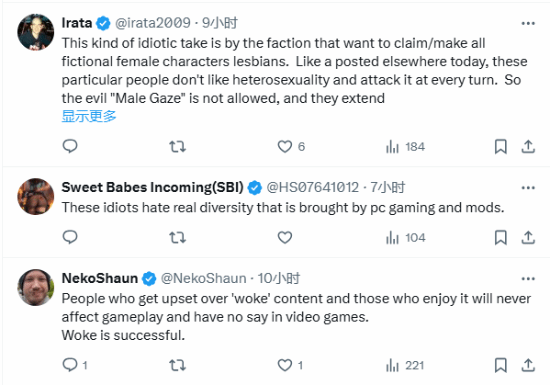Viewport: 550px width, 385px height.
Task: Open NekoShaun's profile name link
Action: (x=100, y=278)
